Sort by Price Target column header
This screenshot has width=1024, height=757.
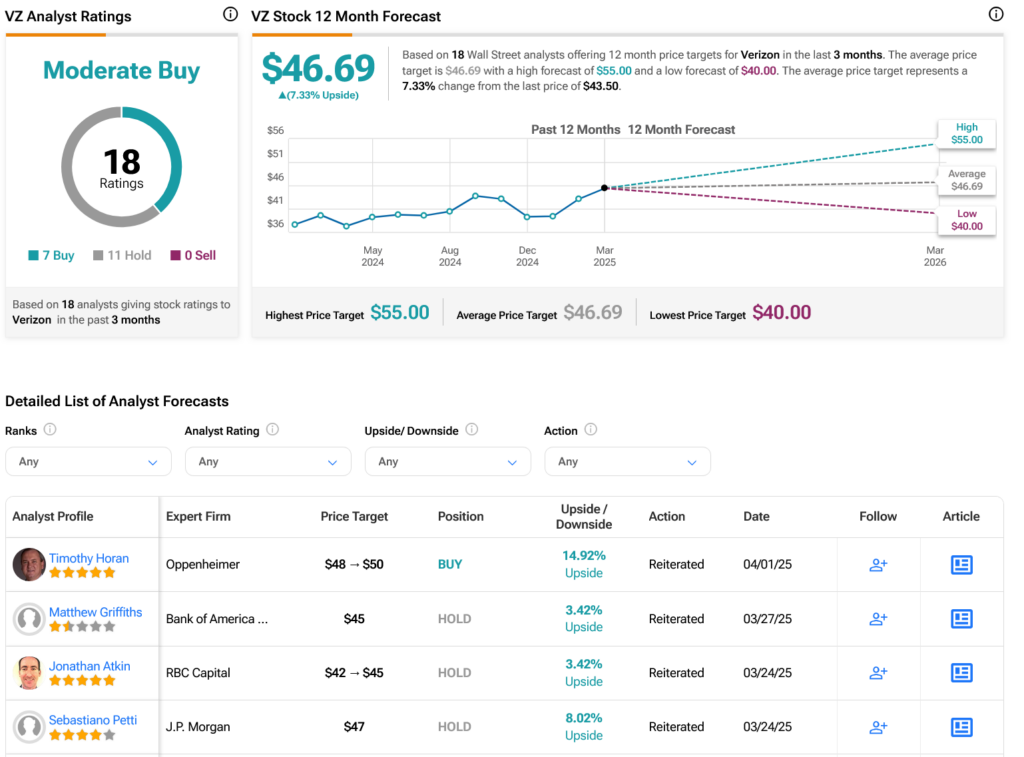point(354,517)
